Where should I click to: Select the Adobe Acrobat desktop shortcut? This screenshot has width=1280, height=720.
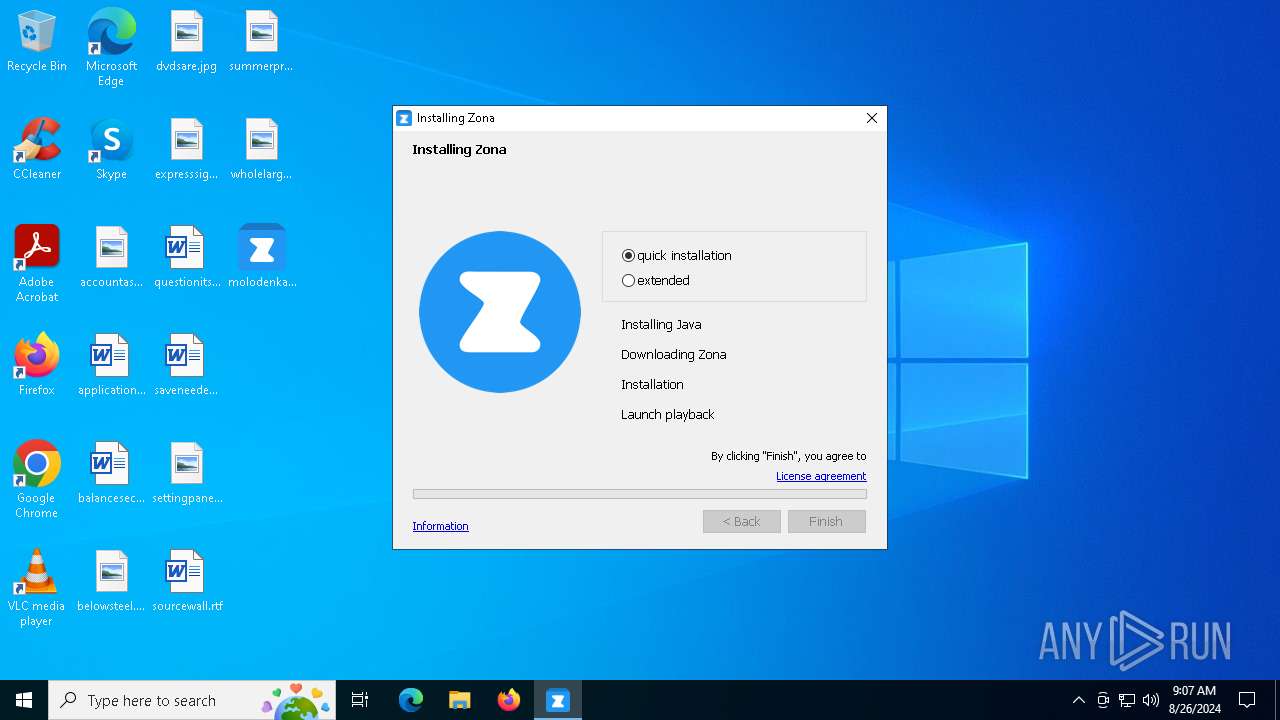(x=37, y=264)
